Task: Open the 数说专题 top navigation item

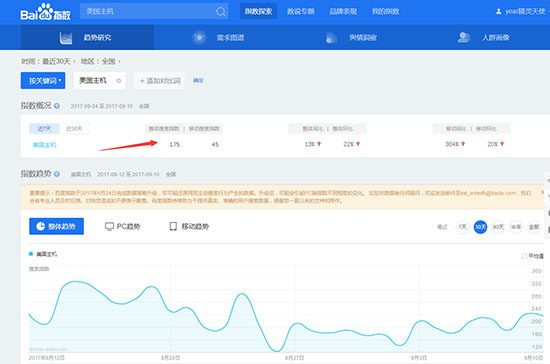Action: point(301,12)
